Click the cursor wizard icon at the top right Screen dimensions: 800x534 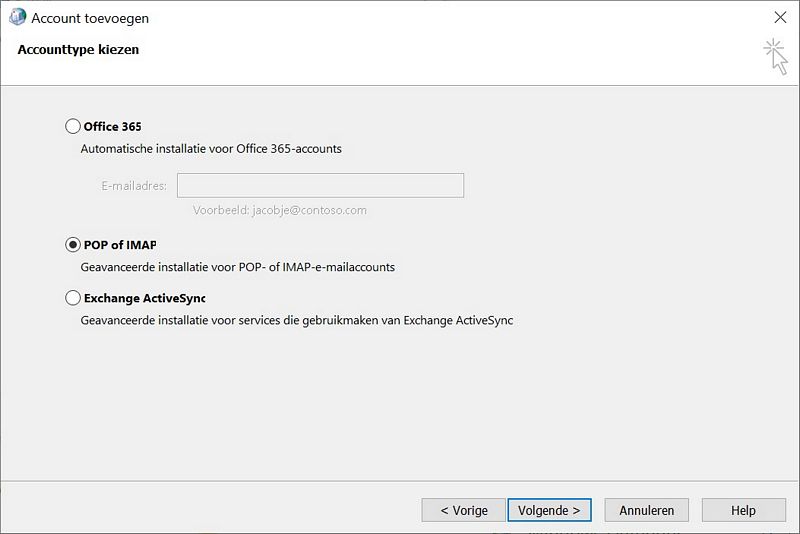pos(776,57)
